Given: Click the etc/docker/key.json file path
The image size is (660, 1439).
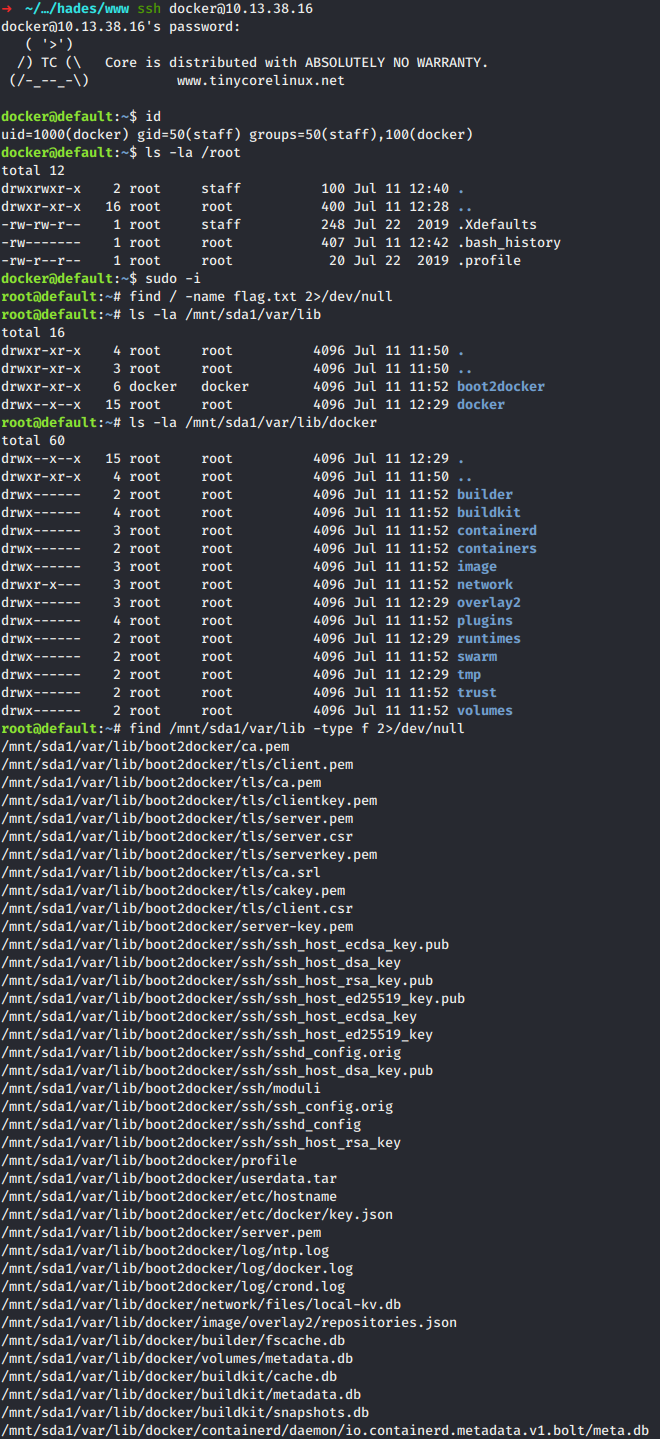Looking at the screenshot, I should coord(196,1215).
